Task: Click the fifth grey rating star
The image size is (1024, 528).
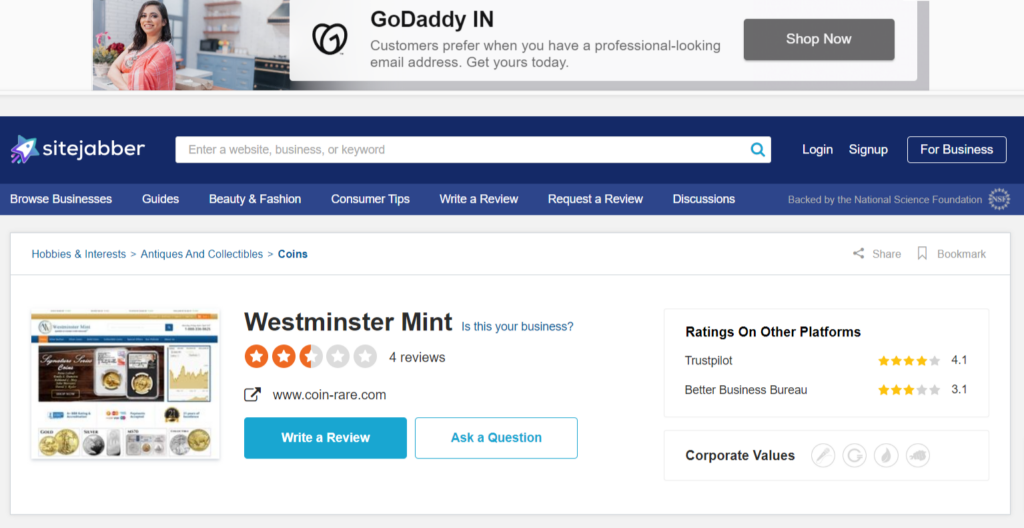Action: click(365, 357)
